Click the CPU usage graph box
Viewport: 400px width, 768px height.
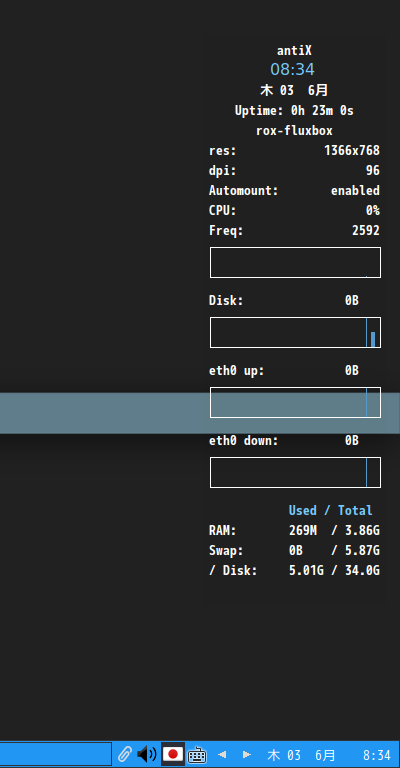point(295,263)
